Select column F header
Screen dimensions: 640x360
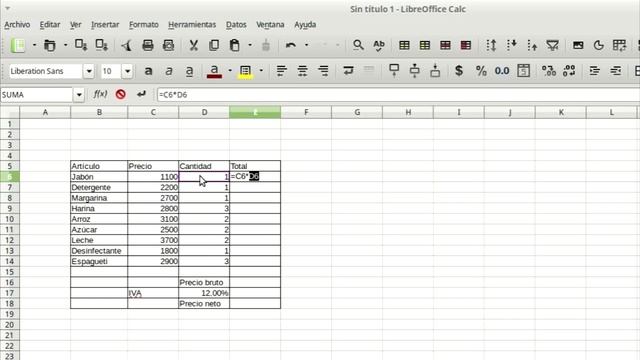(x=306, y=112)
